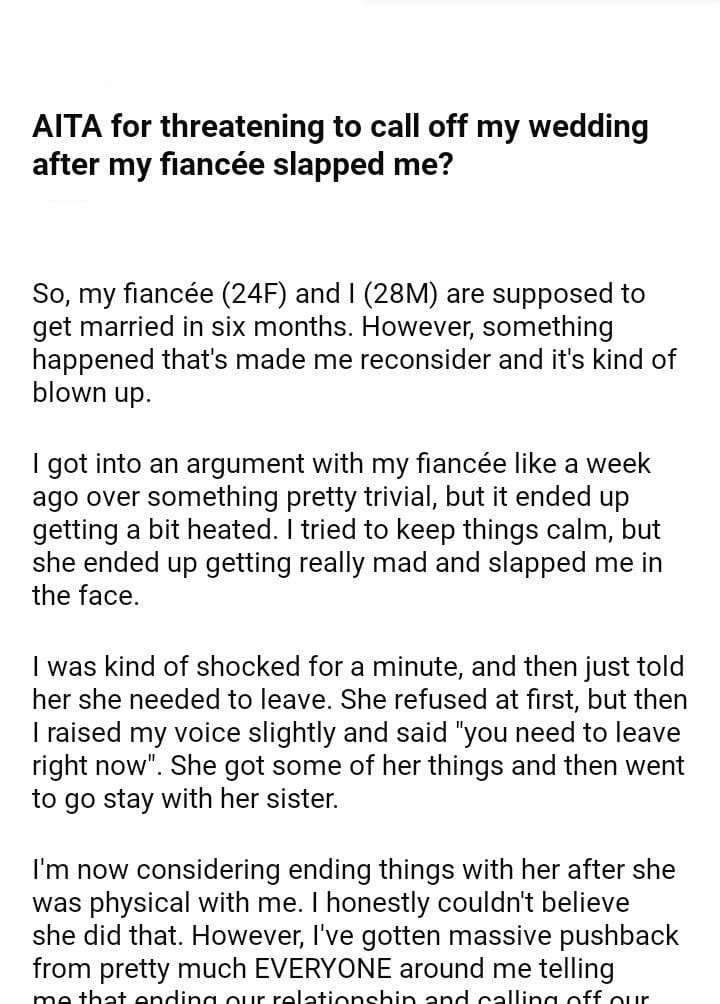
Task: Click the "(28M)" age tag text
Action: coord(405,294)
